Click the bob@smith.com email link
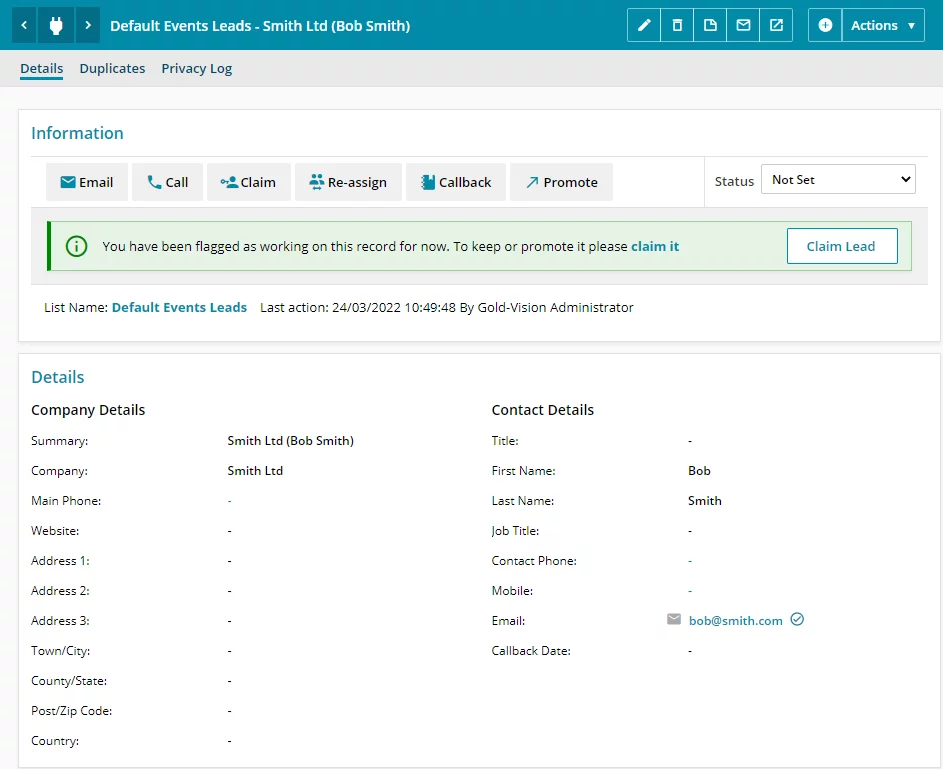 click(735, 621)
